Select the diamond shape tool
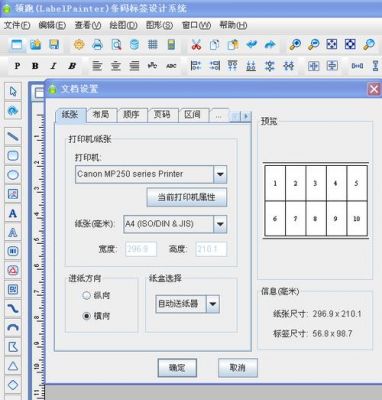 click(x=13, y=385)
